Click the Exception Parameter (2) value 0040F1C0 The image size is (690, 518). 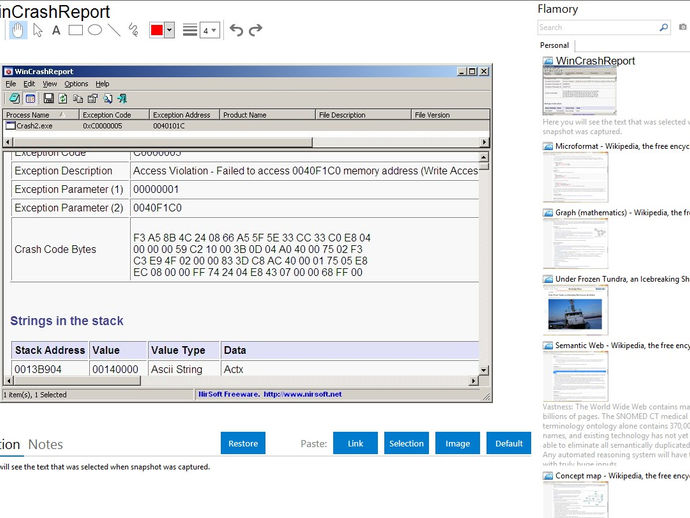point(158,208)
